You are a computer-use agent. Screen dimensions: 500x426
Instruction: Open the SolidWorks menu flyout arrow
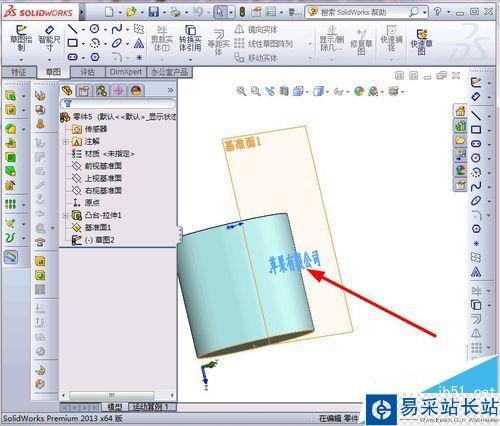(82, 13)
